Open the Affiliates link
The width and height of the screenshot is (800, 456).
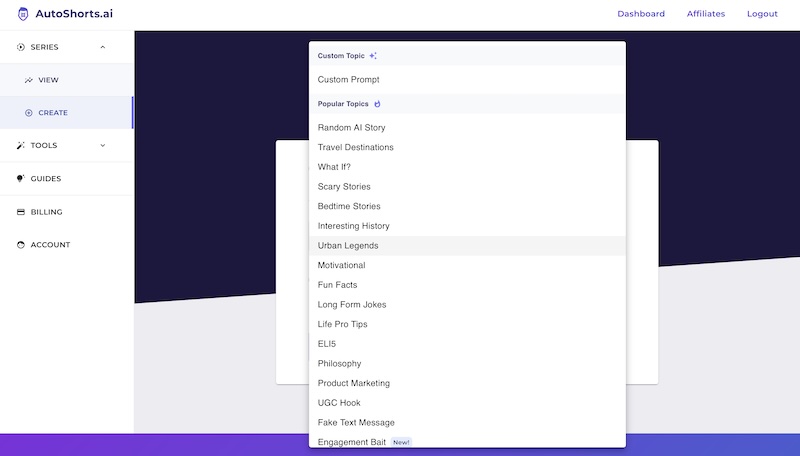click(706, 14)
